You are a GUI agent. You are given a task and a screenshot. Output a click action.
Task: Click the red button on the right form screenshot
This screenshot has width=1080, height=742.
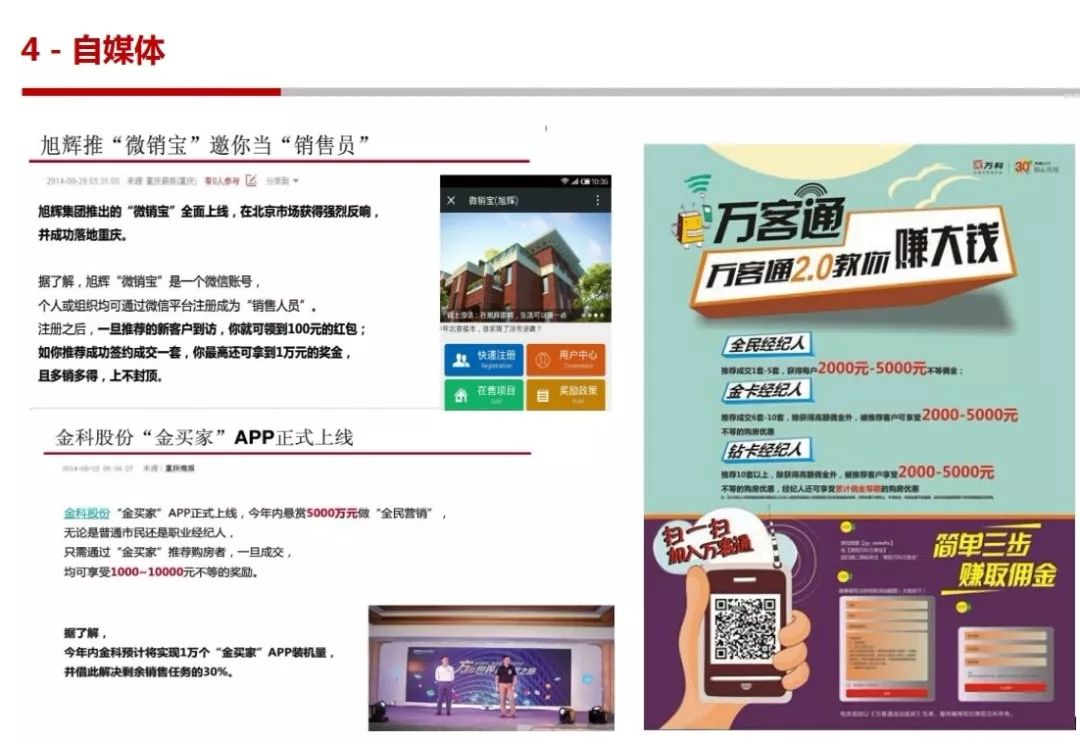pos(1006,688)
